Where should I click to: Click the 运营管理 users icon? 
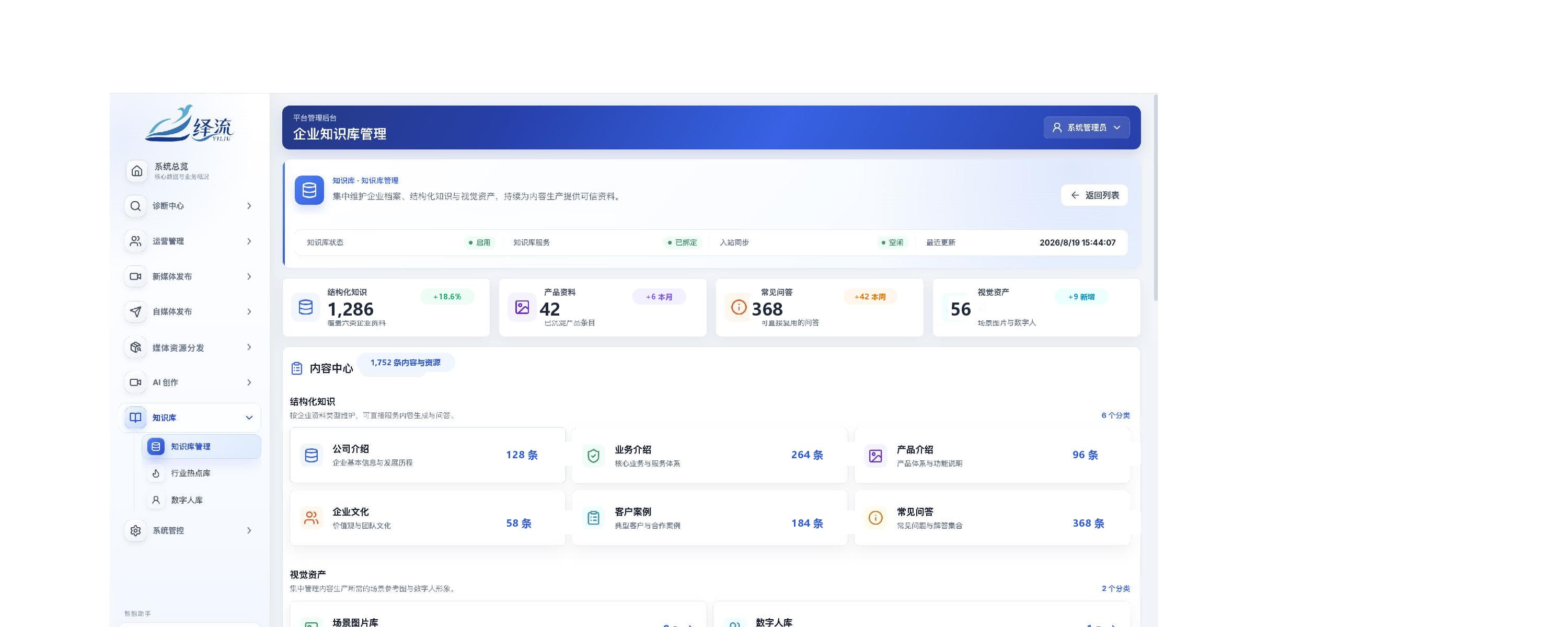pos(135,241)
